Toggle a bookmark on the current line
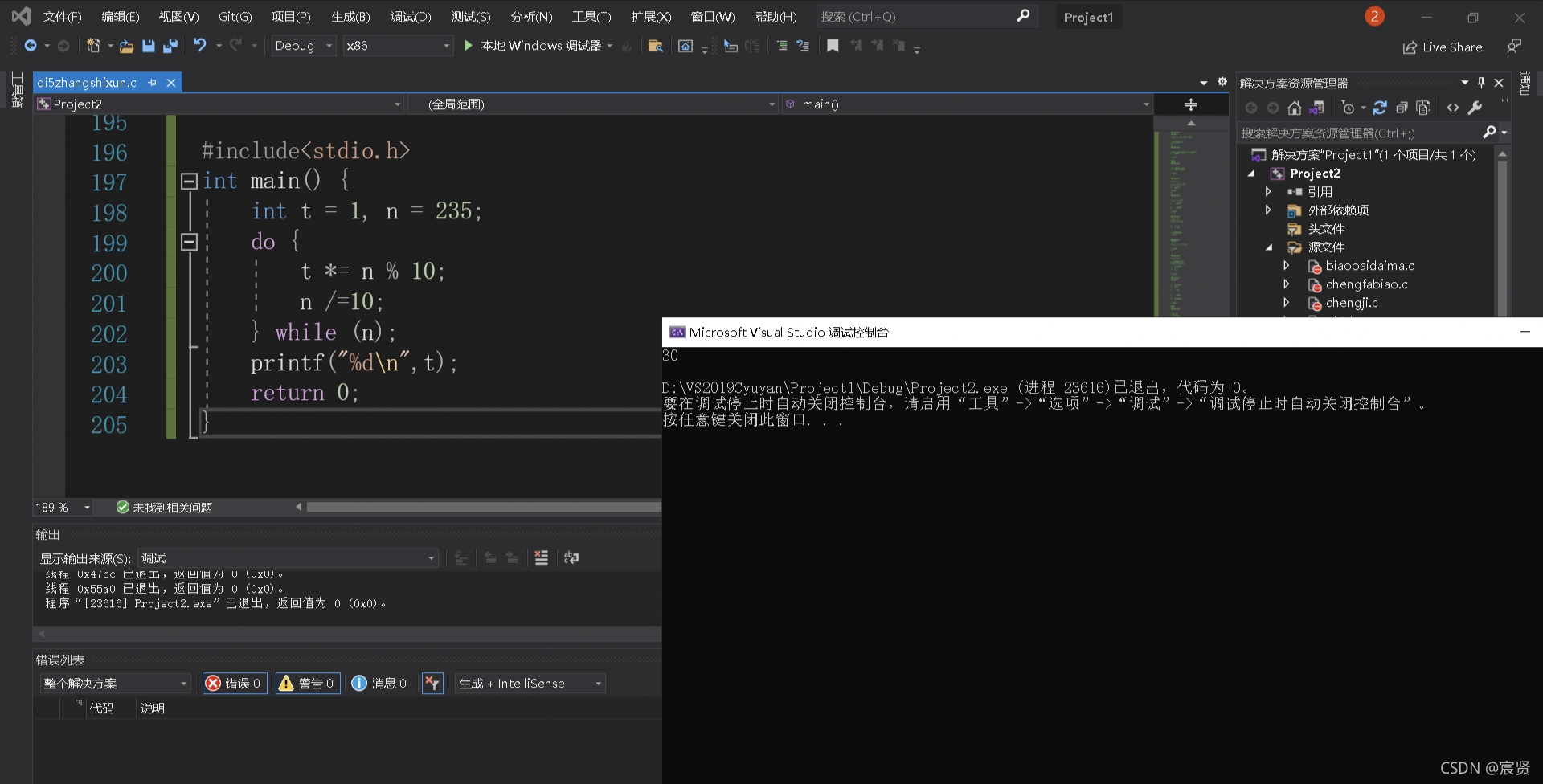This screenshot has width=1543, height=784. click(833, 46)
